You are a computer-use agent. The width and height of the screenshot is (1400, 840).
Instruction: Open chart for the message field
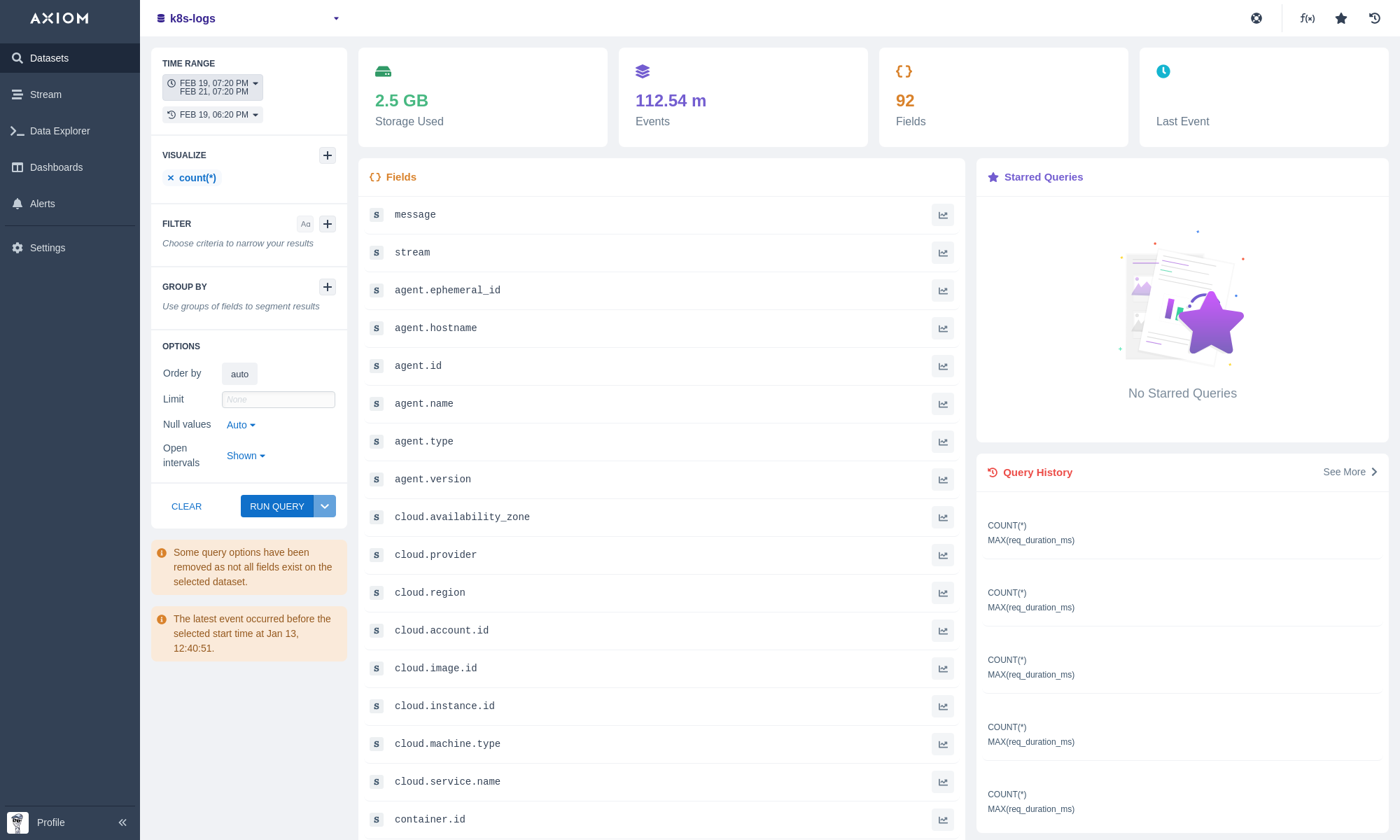click(943, 216)
